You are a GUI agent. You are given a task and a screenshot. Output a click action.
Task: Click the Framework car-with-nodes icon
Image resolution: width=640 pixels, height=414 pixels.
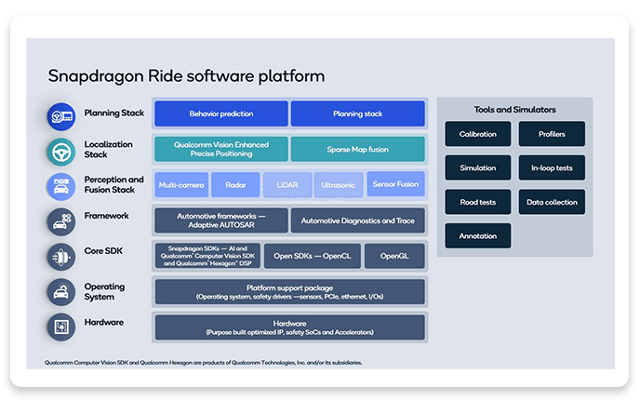point(61,222)
